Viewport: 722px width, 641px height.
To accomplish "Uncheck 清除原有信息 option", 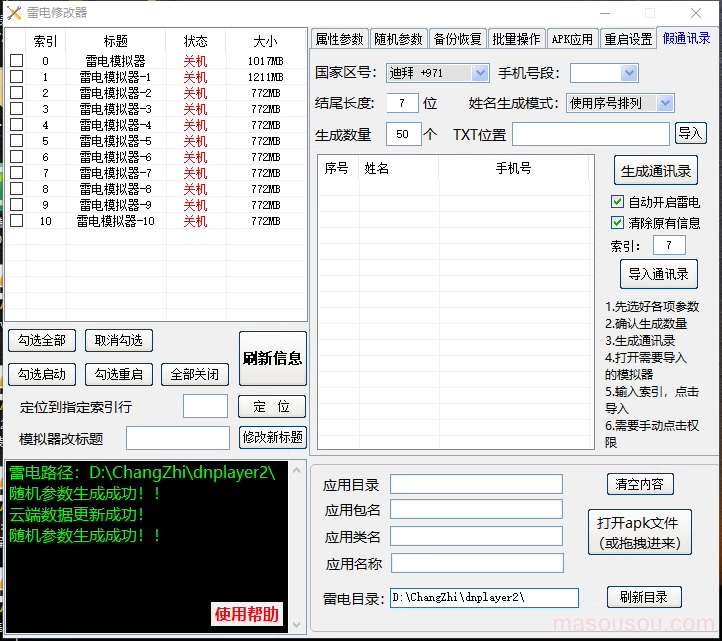I will (617, 223).
